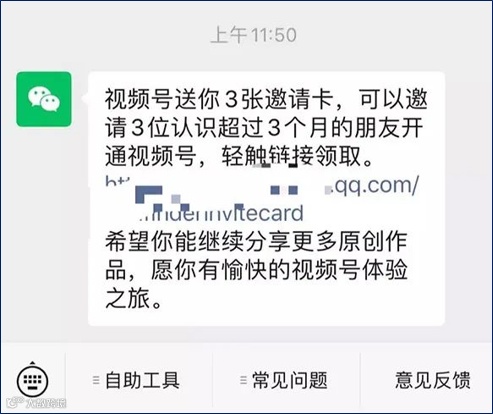Switch to keyboard input icon
Image resolution: width=493 pixels, height=414 pixels.
click(32, 379)
